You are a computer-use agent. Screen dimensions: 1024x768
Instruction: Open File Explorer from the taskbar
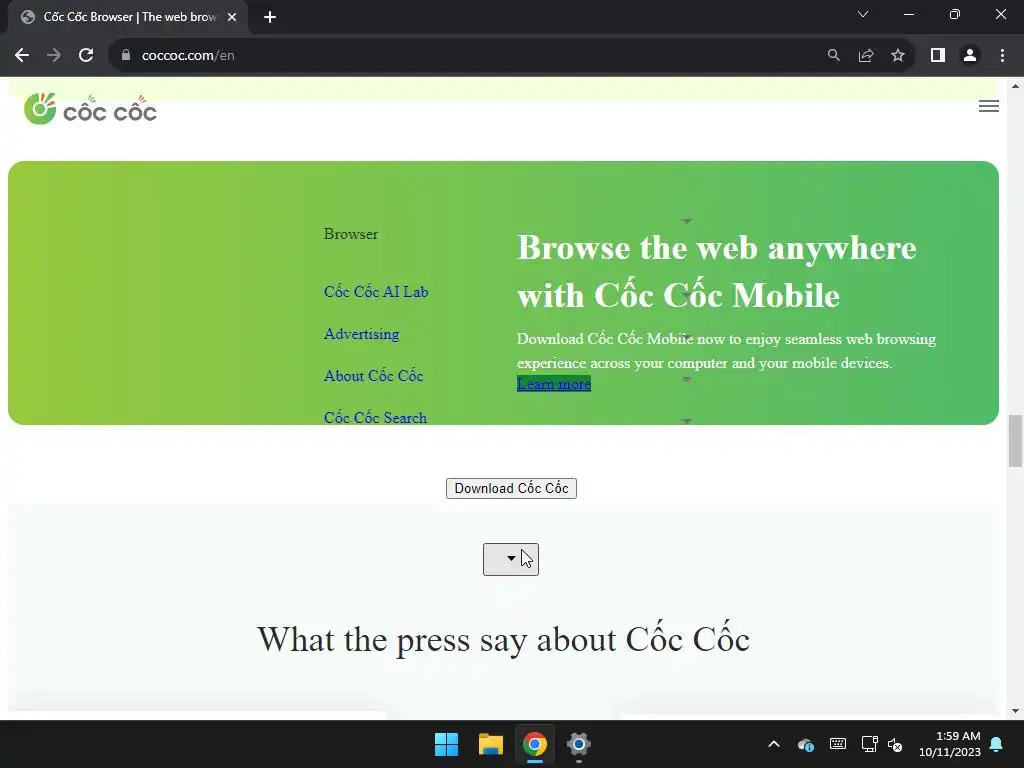490,744
